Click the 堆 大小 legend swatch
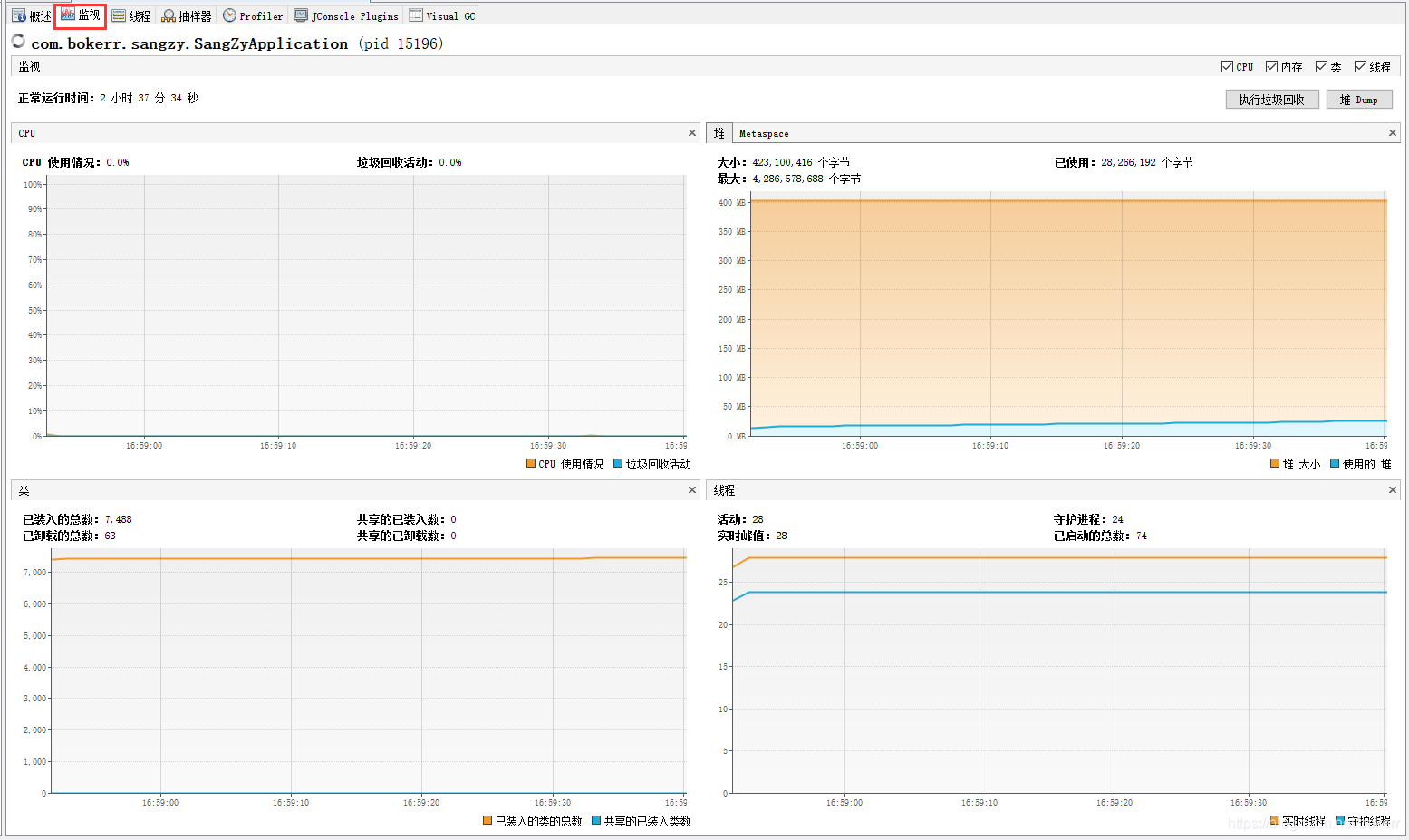 pos(1275,463)
